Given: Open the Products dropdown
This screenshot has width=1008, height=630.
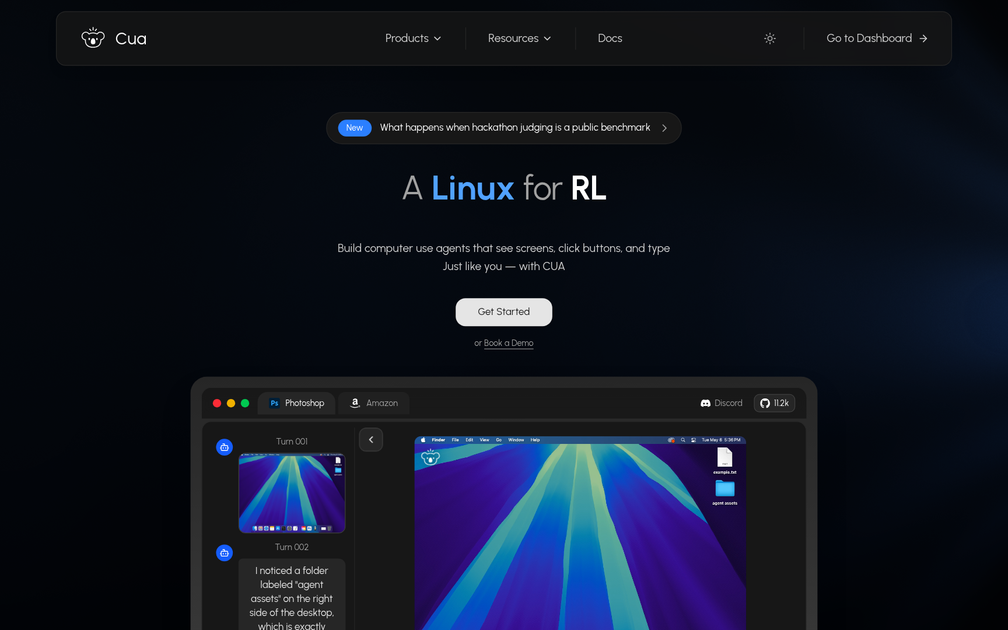Looking at the screenshot, I should pos(413,38).
